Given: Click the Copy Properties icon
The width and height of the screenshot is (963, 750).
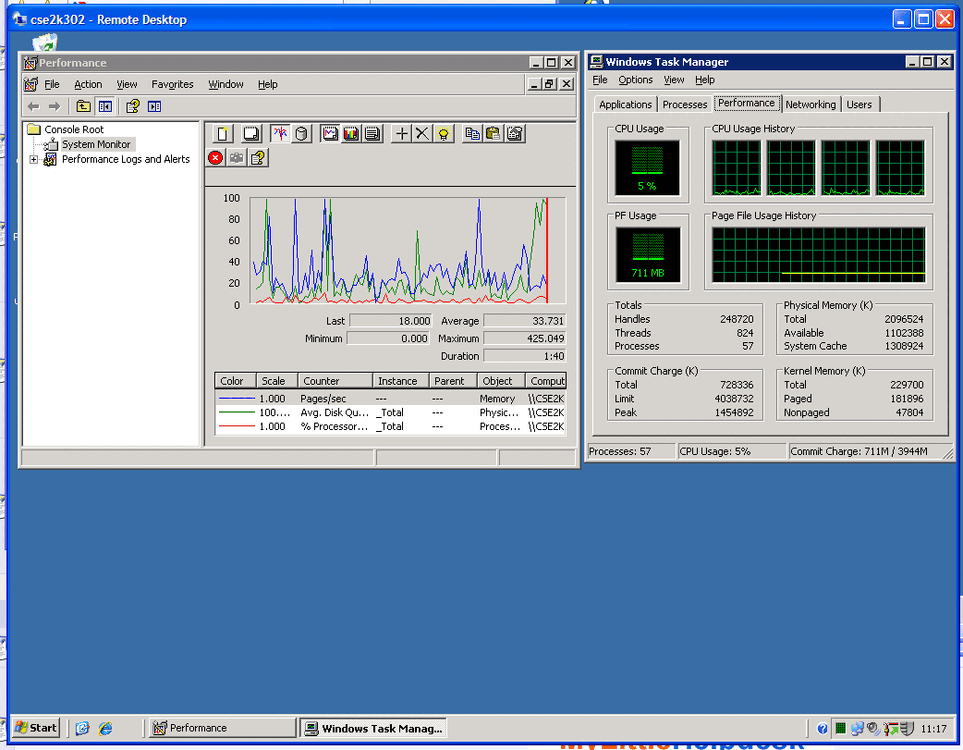Looking at the screenshot, I should (472, 133).
